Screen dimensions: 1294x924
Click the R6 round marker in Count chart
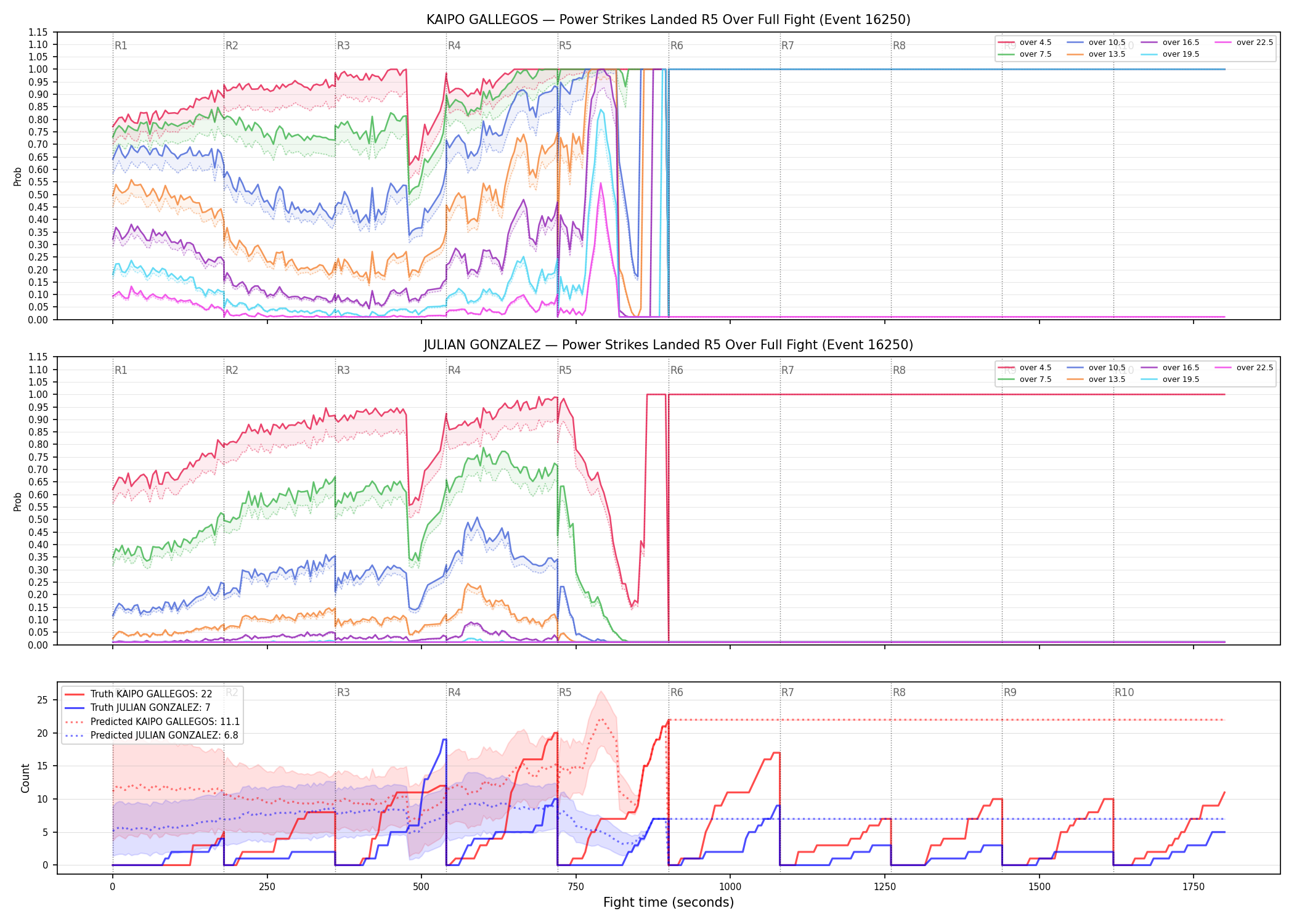(x=677, y=692)
